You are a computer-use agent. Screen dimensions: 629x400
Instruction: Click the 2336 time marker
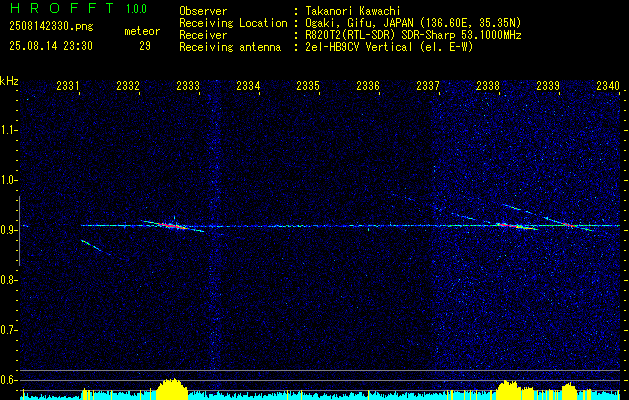[368, 85]
